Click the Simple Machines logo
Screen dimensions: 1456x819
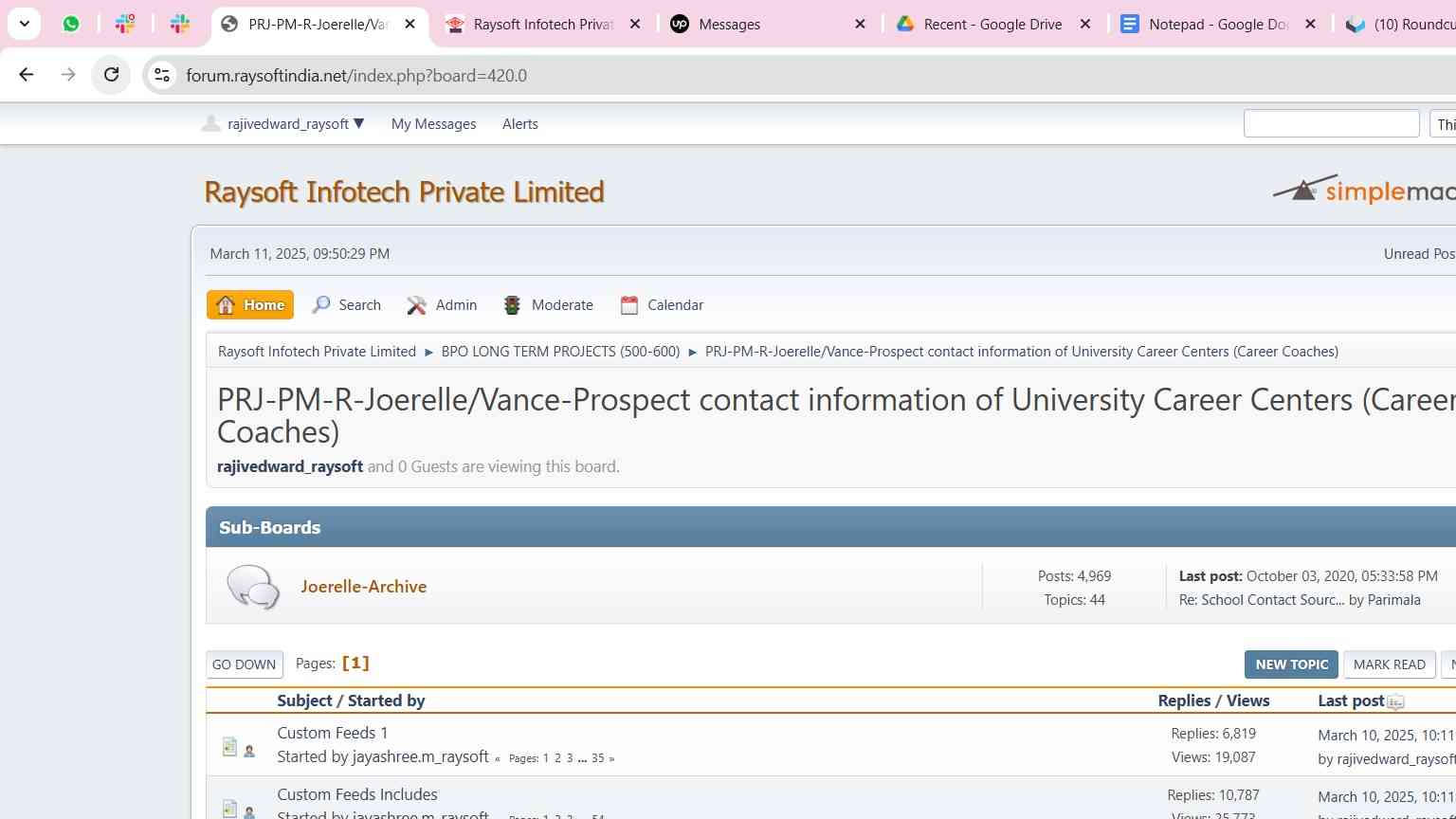[x=1363, y=190]
